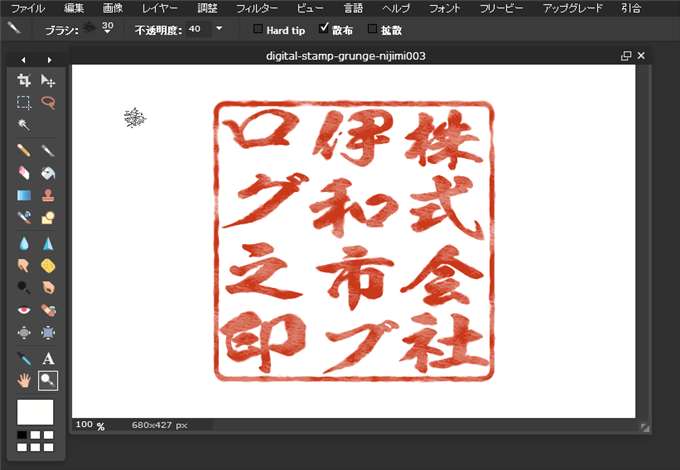The width and height of the screenshot is (680, 470).
Task: Open the レイヤー menu
Action: click(x=160, y=8)
